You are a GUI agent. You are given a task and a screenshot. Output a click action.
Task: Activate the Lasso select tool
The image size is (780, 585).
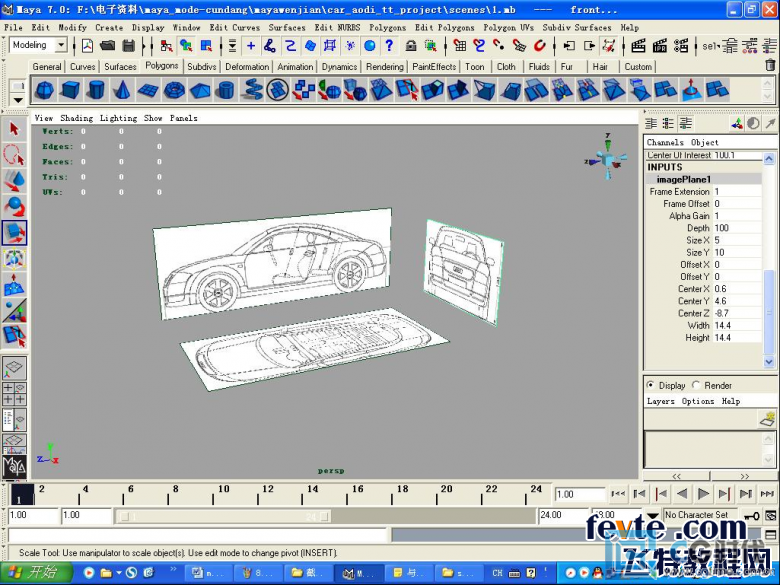click(x=14, y=155)
